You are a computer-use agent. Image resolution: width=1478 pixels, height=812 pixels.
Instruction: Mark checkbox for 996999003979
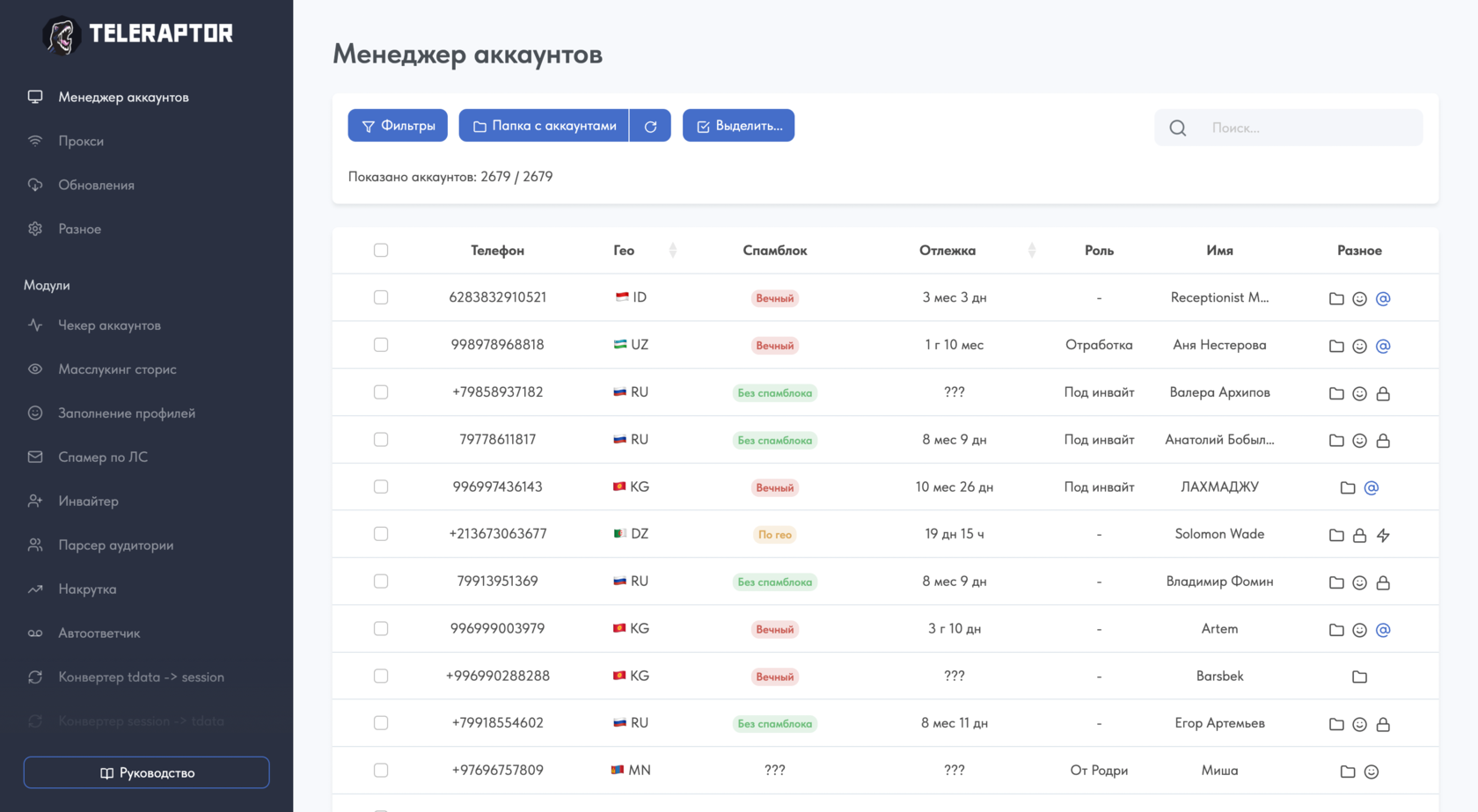coord(381,628)
